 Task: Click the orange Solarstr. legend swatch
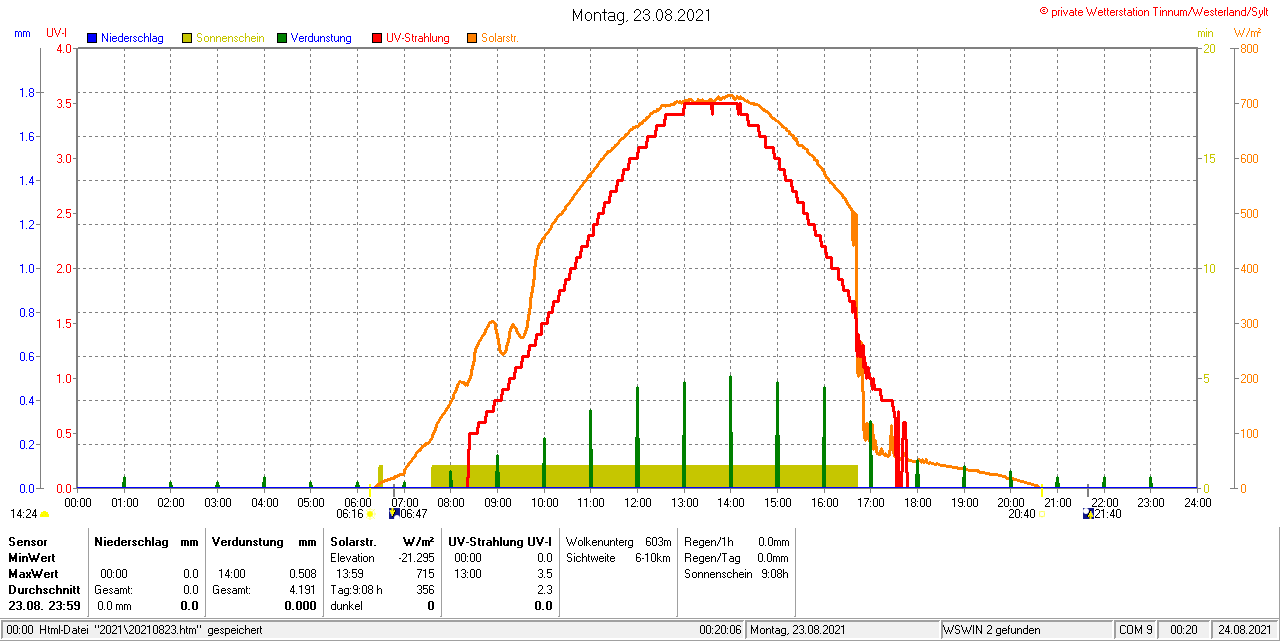(472, 38)
